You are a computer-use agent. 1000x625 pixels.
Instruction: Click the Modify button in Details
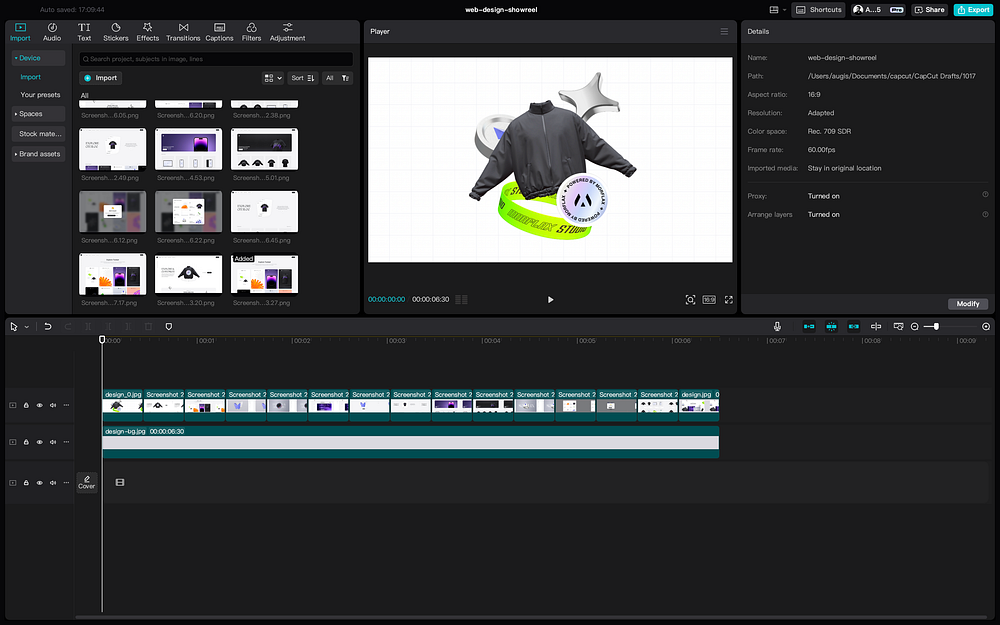967,303
